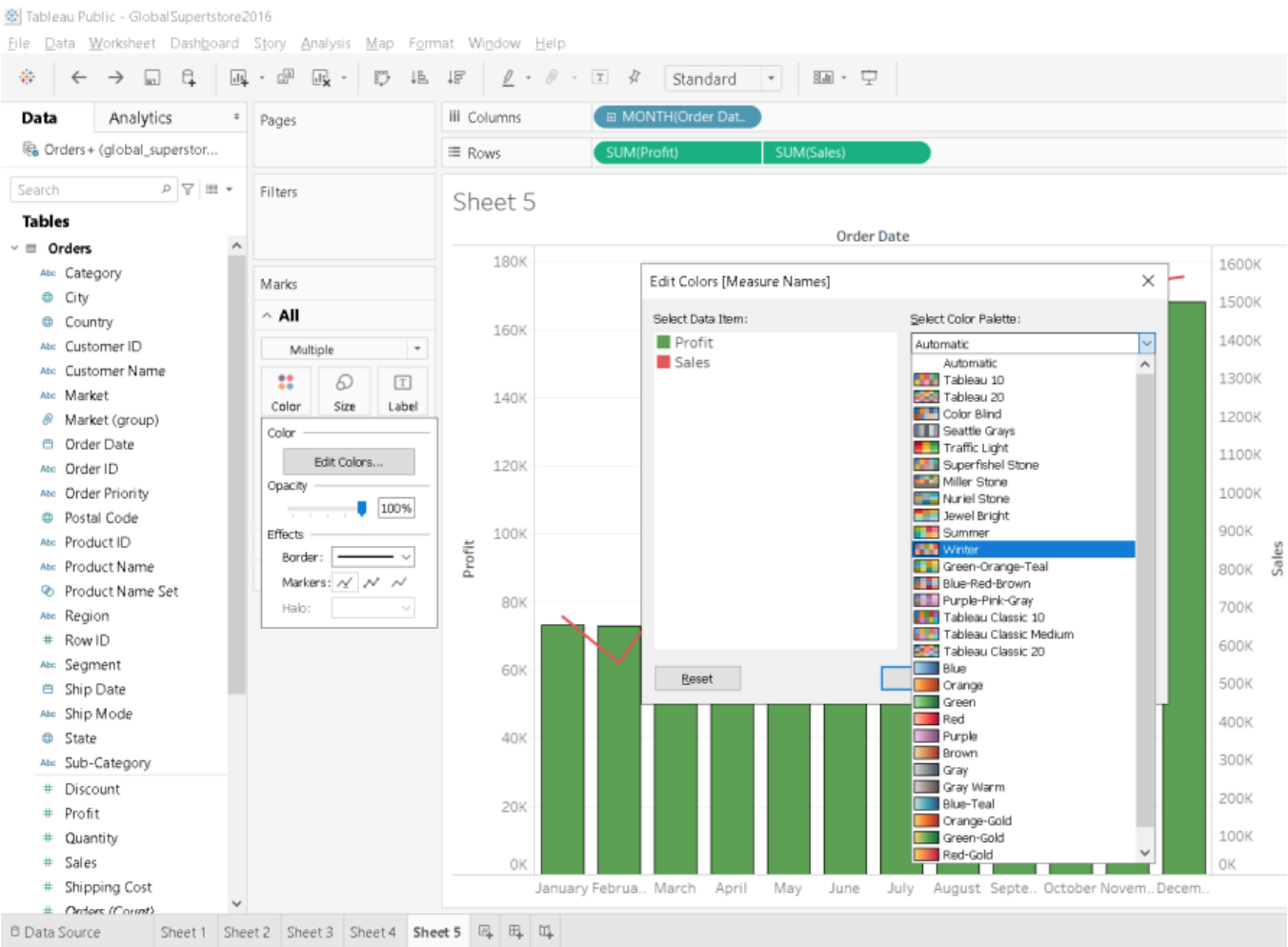Select markers None option
This screenshot has height=947, width=1288.
[399, 582]
